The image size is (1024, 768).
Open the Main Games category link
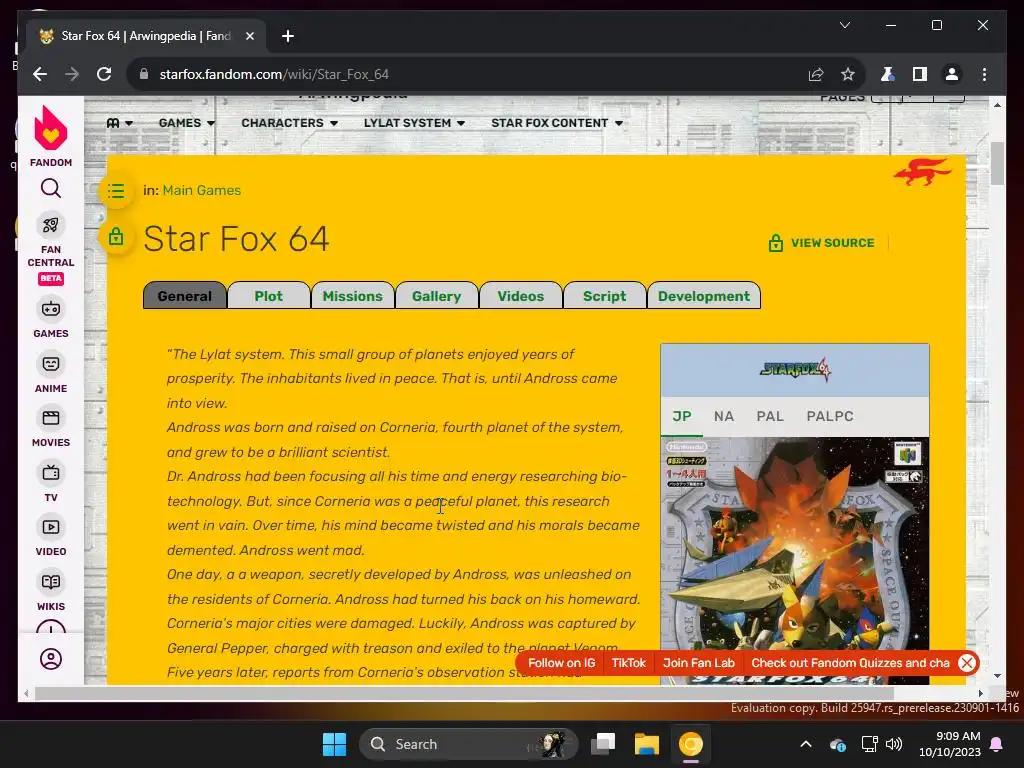(202, 190)
